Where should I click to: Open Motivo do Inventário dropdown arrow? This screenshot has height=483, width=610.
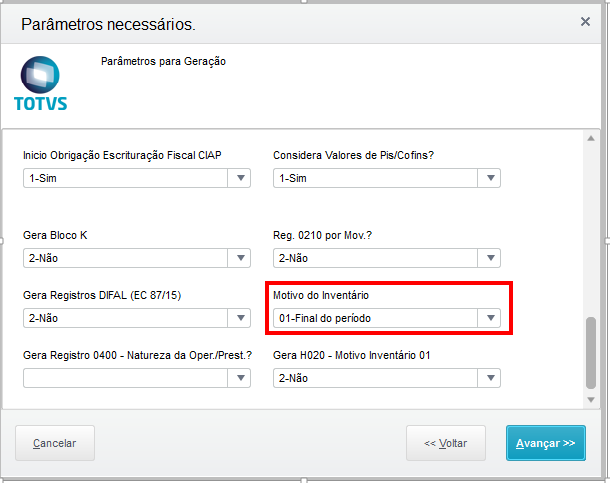point(490,318)
